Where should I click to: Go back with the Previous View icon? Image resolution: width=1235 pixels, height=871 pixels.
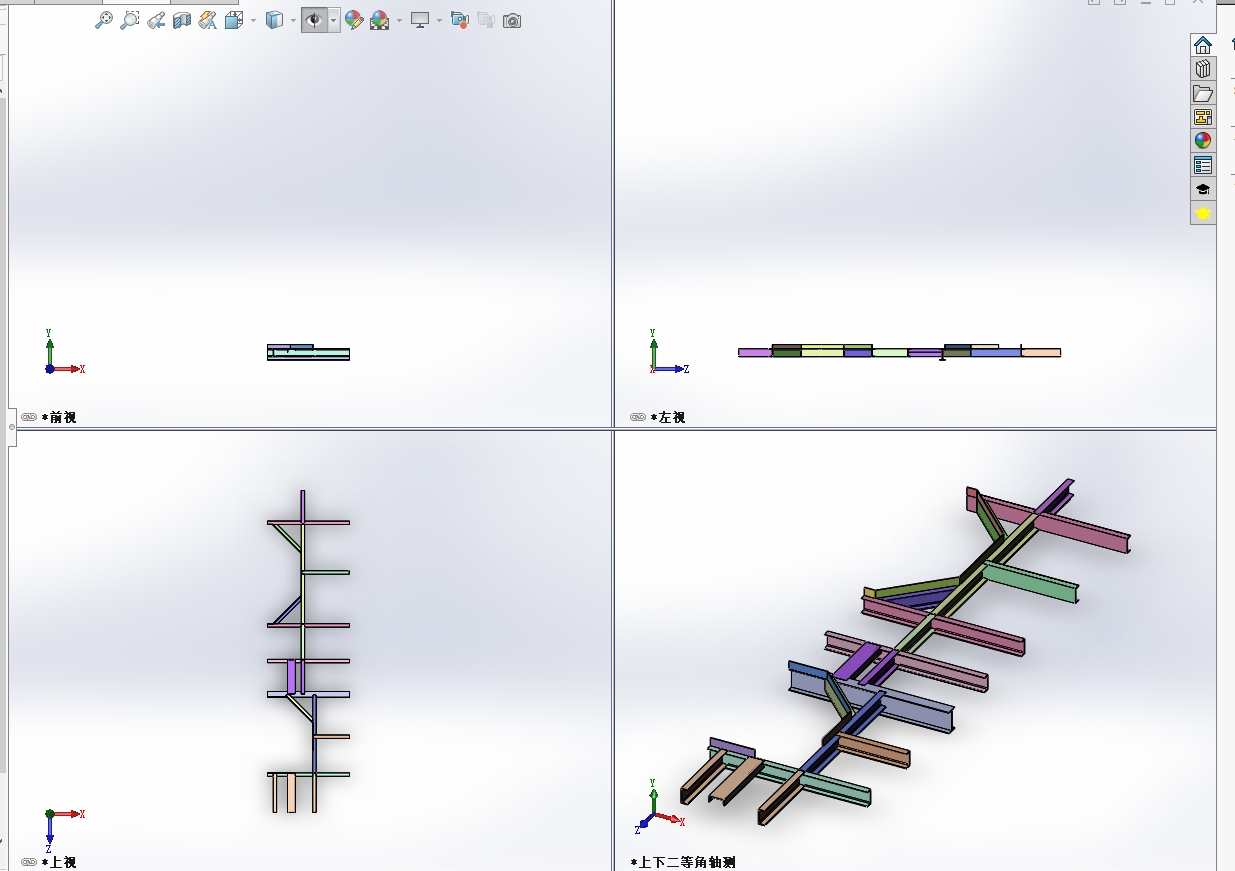point(156,20)
